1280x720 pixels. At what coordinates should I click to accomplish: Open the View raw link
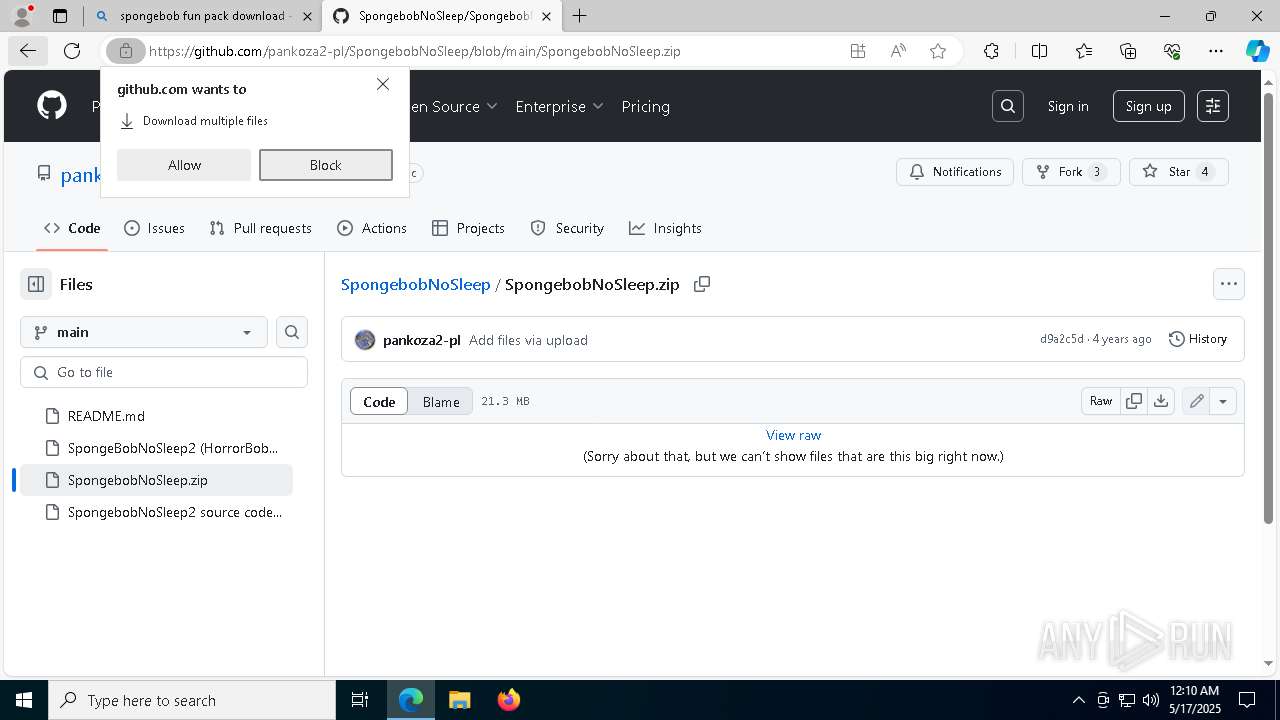click(793, 435)
